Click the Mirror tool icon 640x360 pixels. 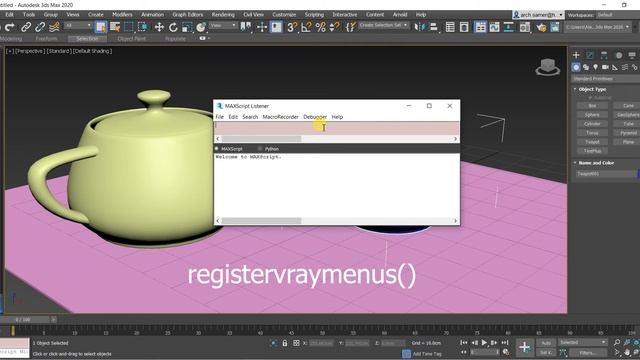coord(419,27)
